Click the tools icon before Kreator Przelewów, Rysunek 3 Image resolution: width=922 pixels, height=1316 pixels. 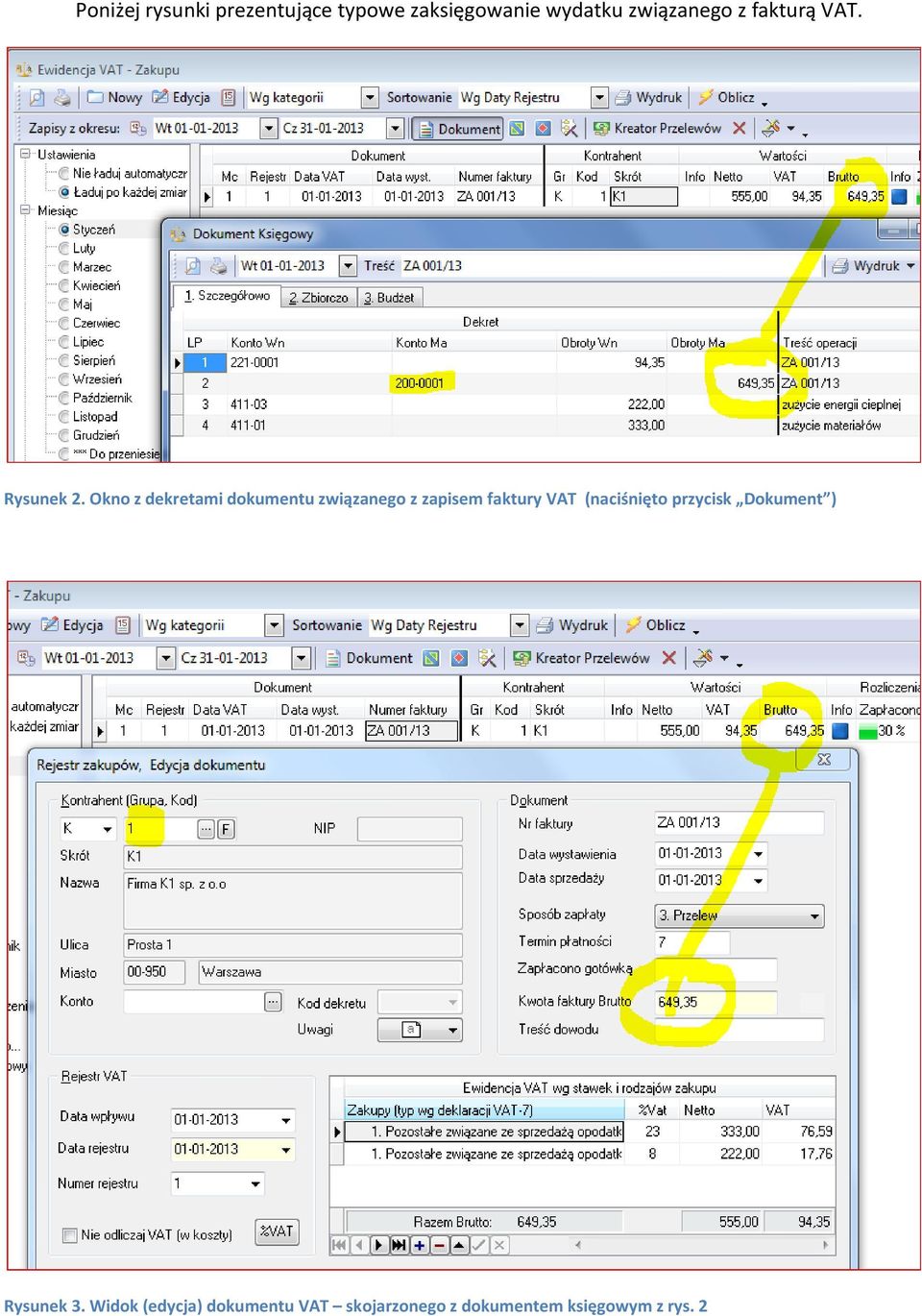(488, 658)
